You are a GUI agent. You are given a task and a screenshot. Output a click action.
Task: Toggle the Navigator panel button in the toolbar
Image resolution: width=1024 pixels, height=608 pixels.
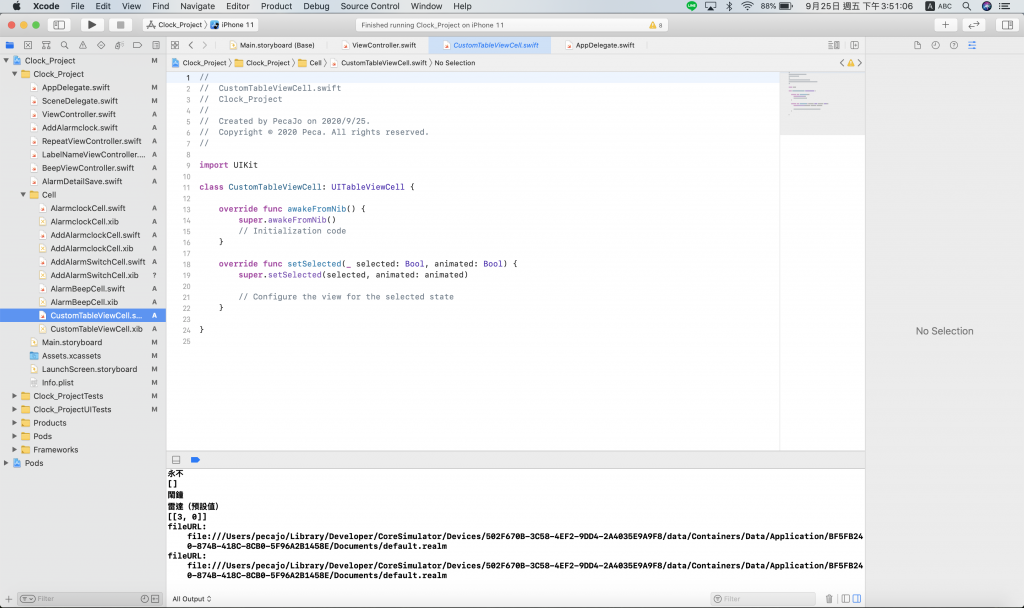(x=59, y=25)
